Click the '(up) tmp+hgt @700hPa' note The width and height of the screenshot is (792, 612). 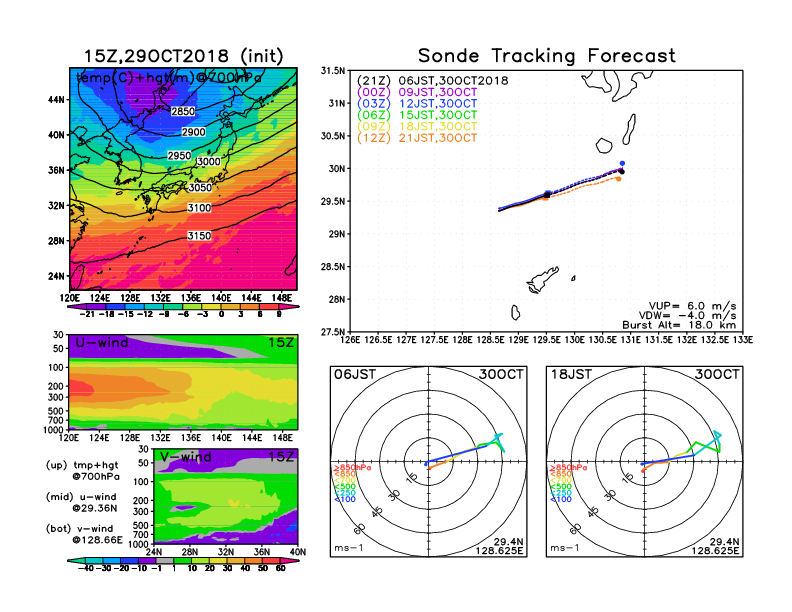(x=82, y=471)
